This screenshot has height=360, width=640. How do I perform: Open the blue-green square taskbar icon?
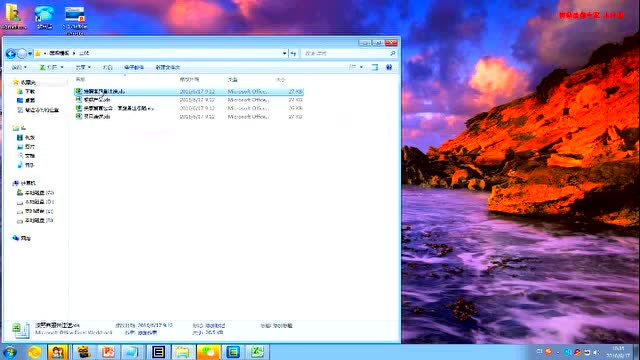pyautogui.click(x=233, y=352)
